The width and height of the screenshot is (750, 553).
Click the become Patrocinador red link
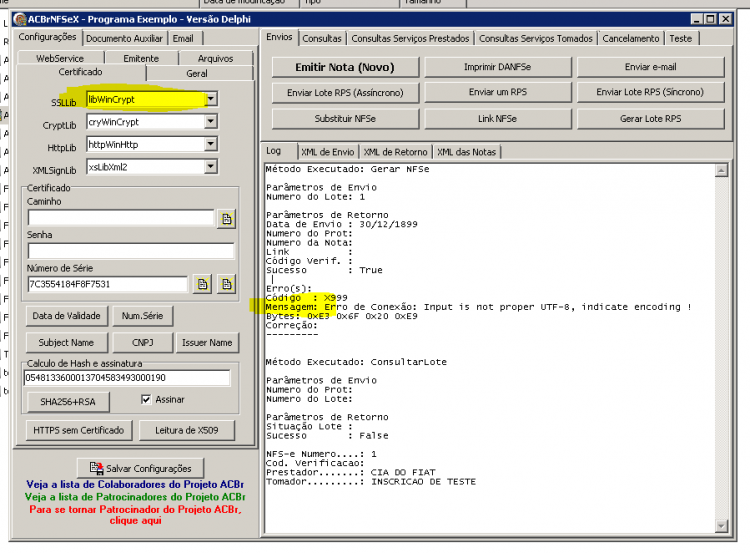coord(135,515)
